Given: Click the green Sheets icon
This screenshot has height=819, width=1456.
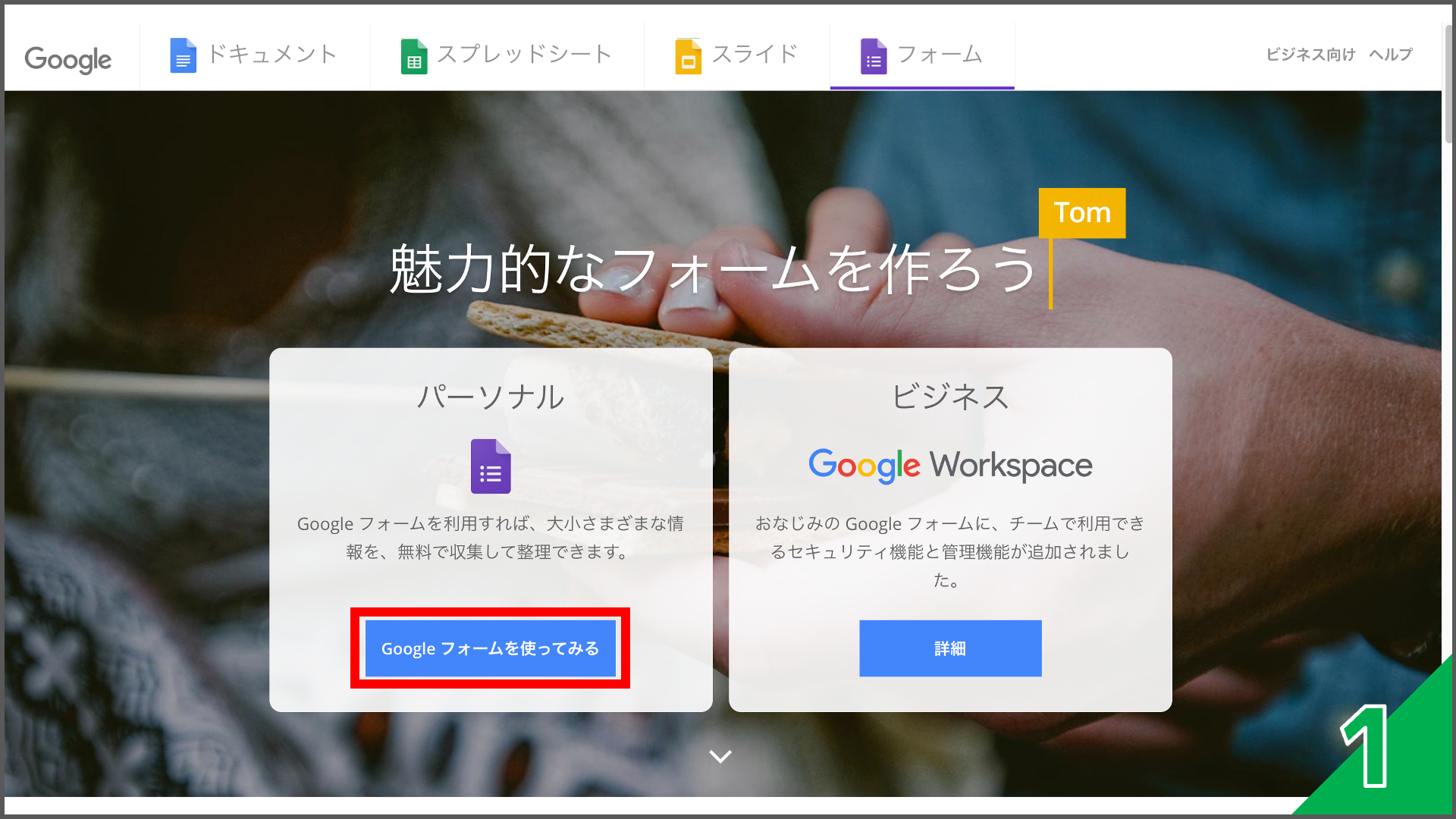Looking at the screenshot, I should point(414,56).
